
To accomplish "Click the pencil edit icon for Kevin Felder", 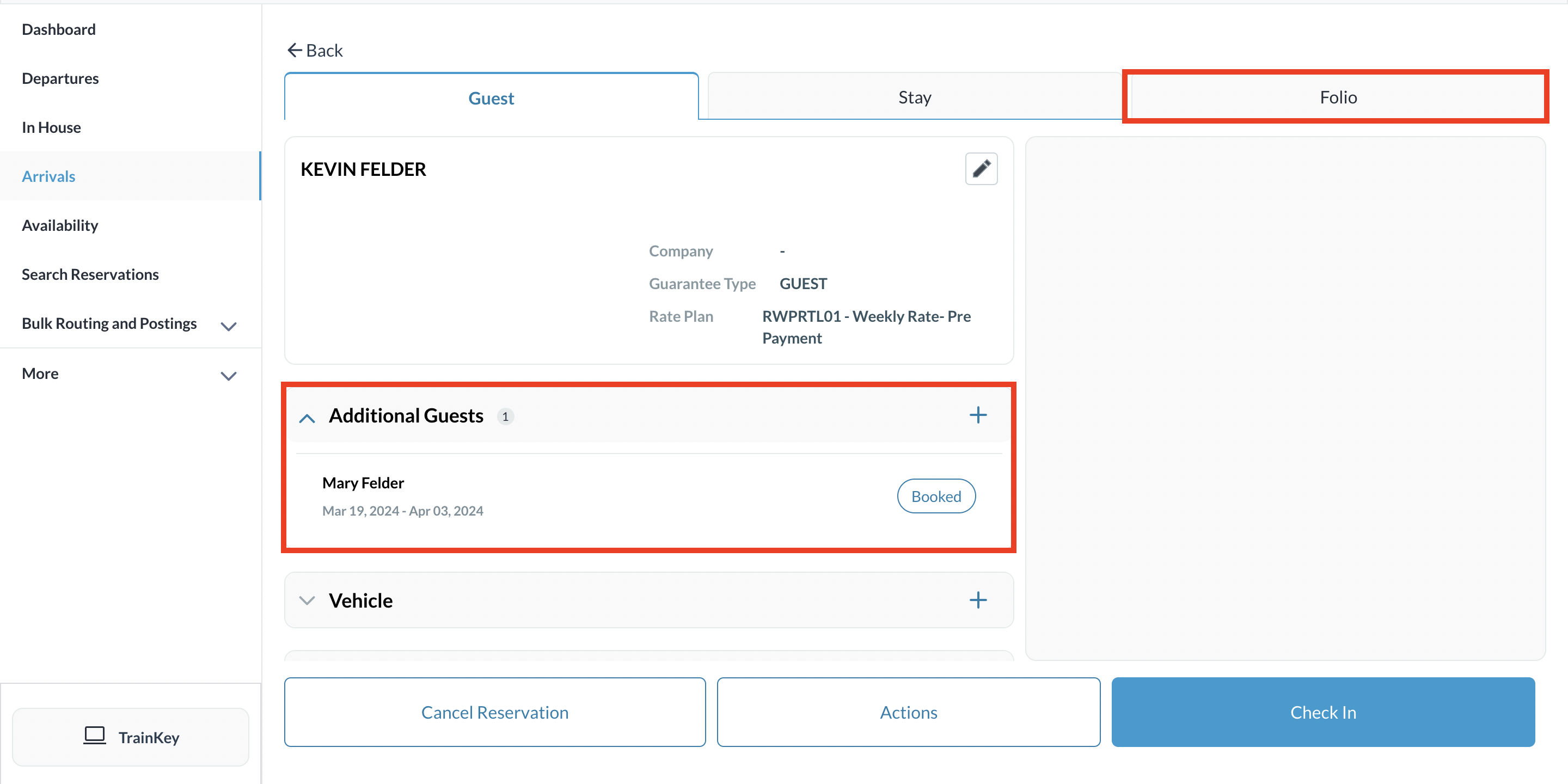I will click(981, 169).
